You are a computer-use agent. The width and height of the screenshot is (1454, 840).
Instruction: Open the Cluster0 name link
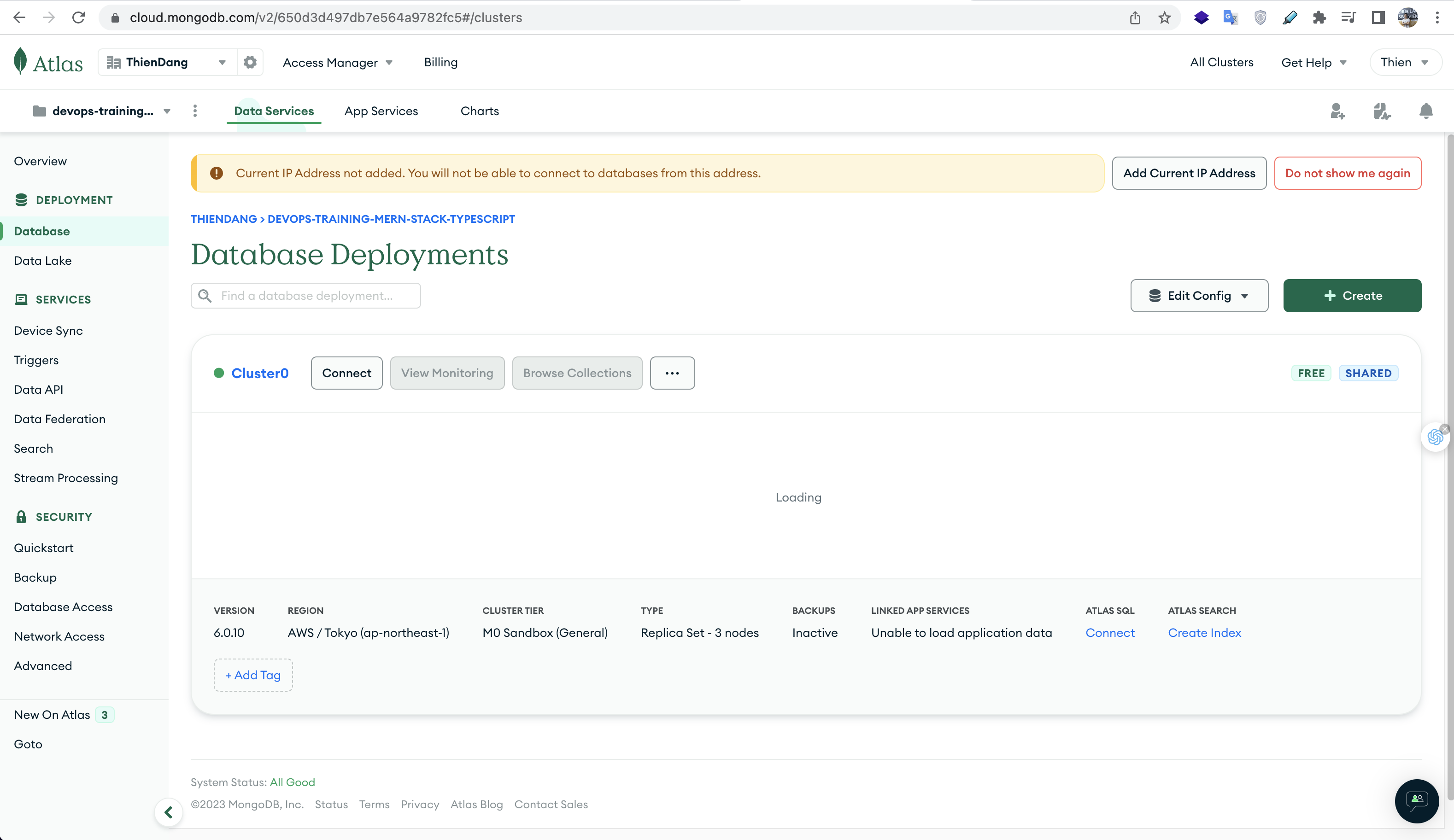coord(260,373)
